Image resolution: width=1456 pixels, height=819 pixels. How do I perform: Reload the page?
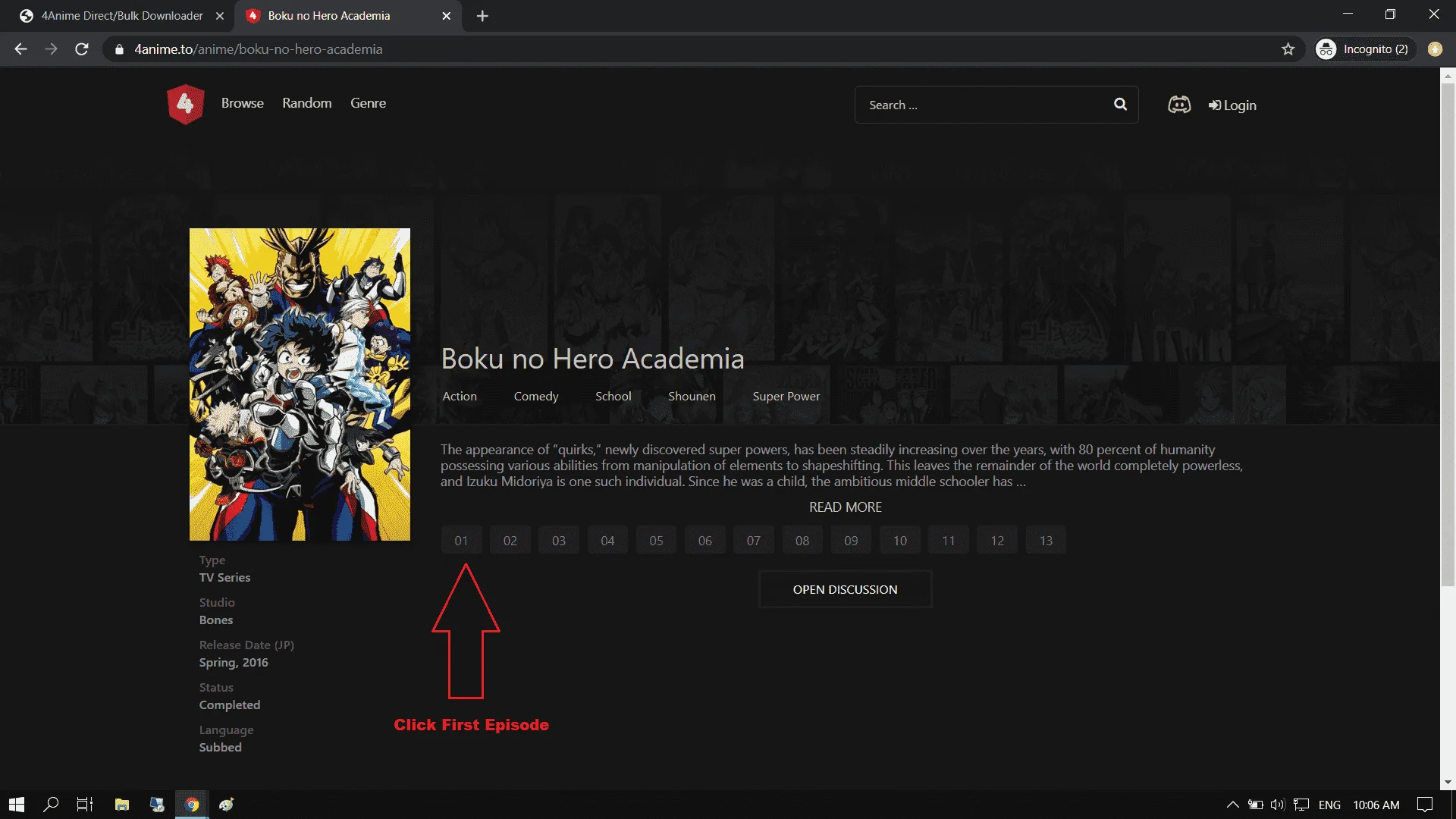(x=82, y=49)
